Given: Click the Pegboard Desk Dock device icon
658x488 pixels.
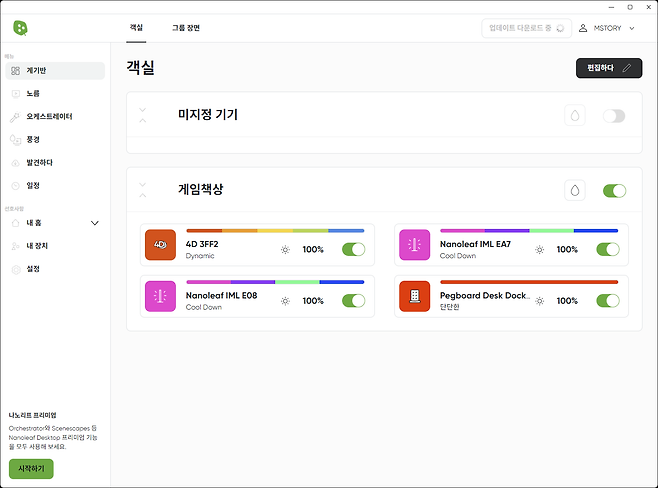Looking at the screenshot, I should point(414,296).
